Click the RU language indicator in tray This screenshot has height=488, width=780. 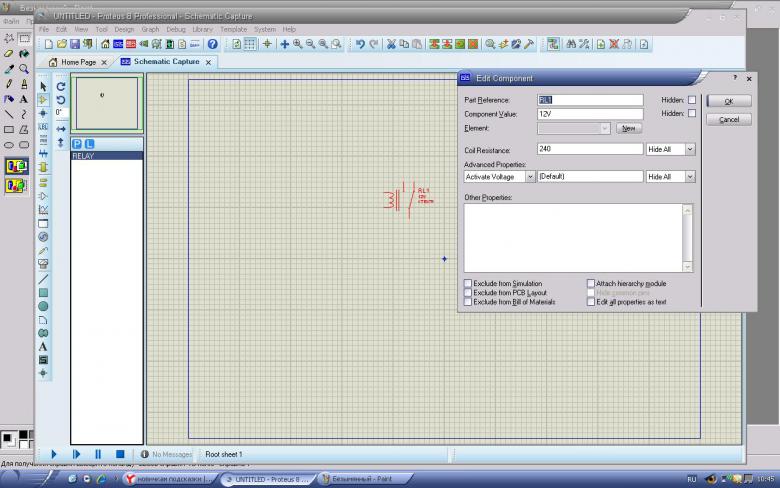691,479
